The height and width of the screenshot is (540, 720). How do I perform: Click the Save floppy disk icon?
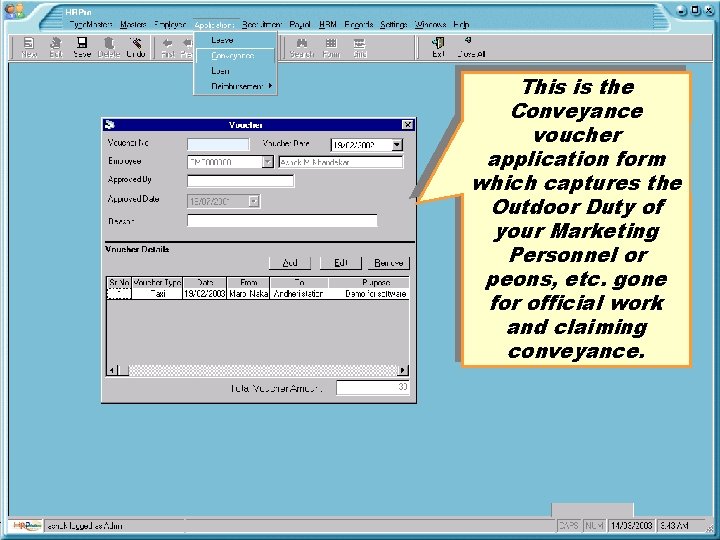coord(82,47)
